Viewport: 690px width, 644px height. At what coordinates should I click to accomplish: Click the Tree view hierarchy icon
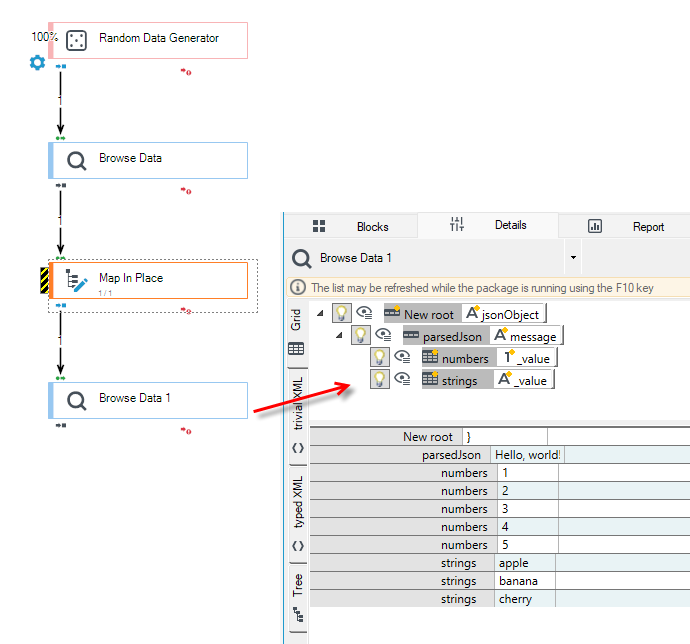298,614
